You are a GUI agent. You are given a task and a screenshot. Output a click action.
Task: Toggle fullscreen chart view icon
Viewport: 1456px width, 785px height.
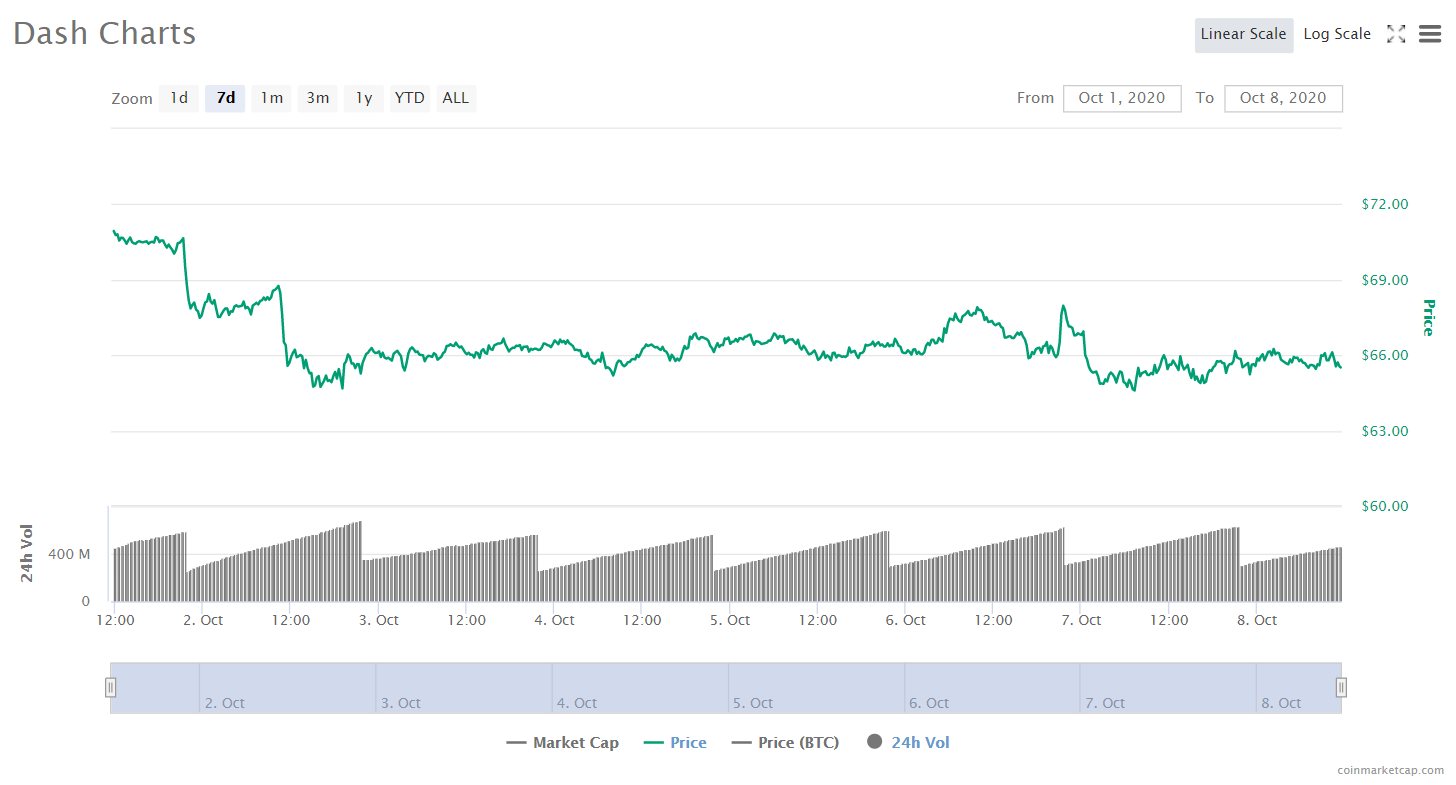1396,34
